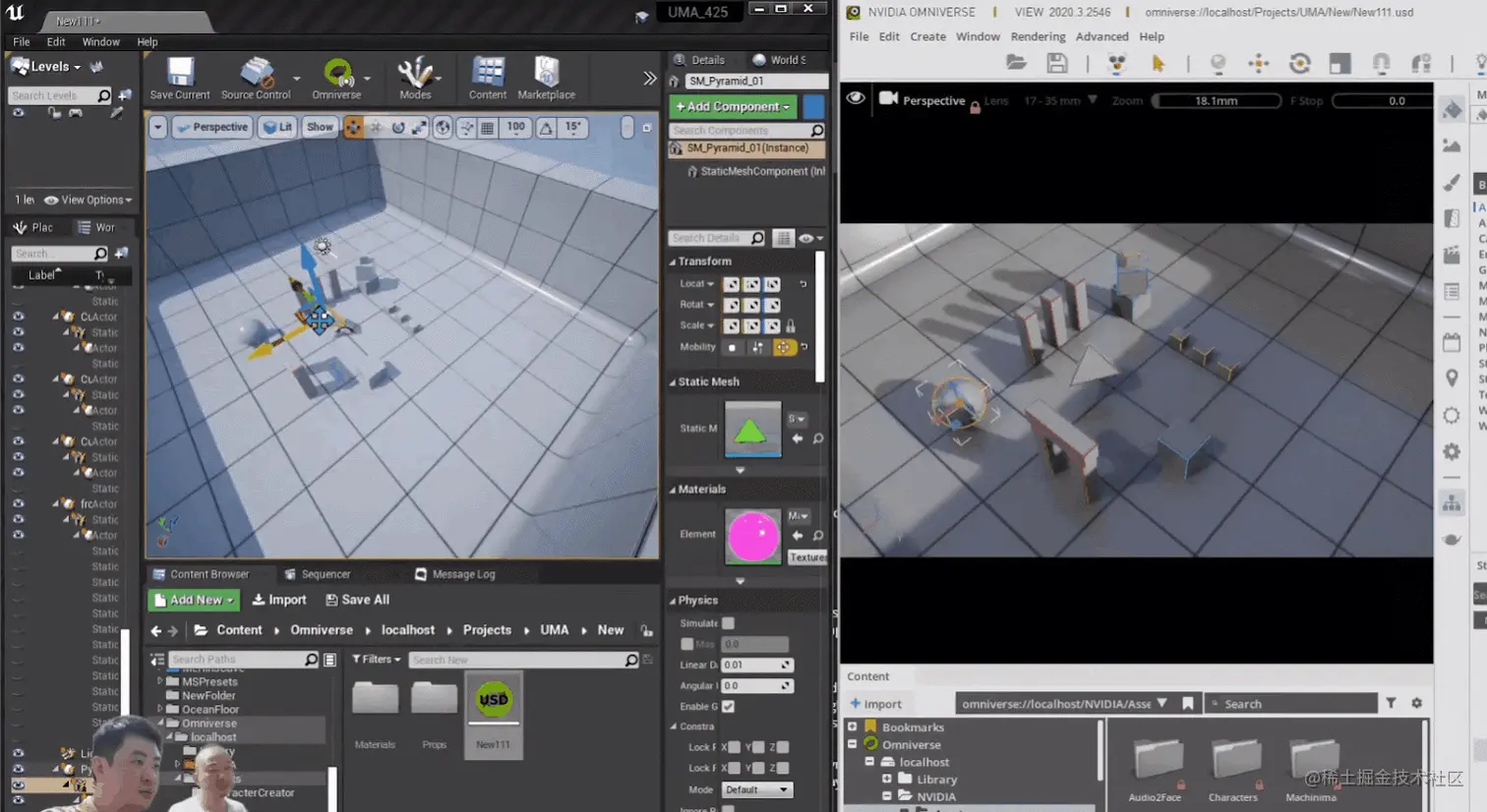Click Import in the Content Browser
The image size is (1487, 812).
click(280, 599)
